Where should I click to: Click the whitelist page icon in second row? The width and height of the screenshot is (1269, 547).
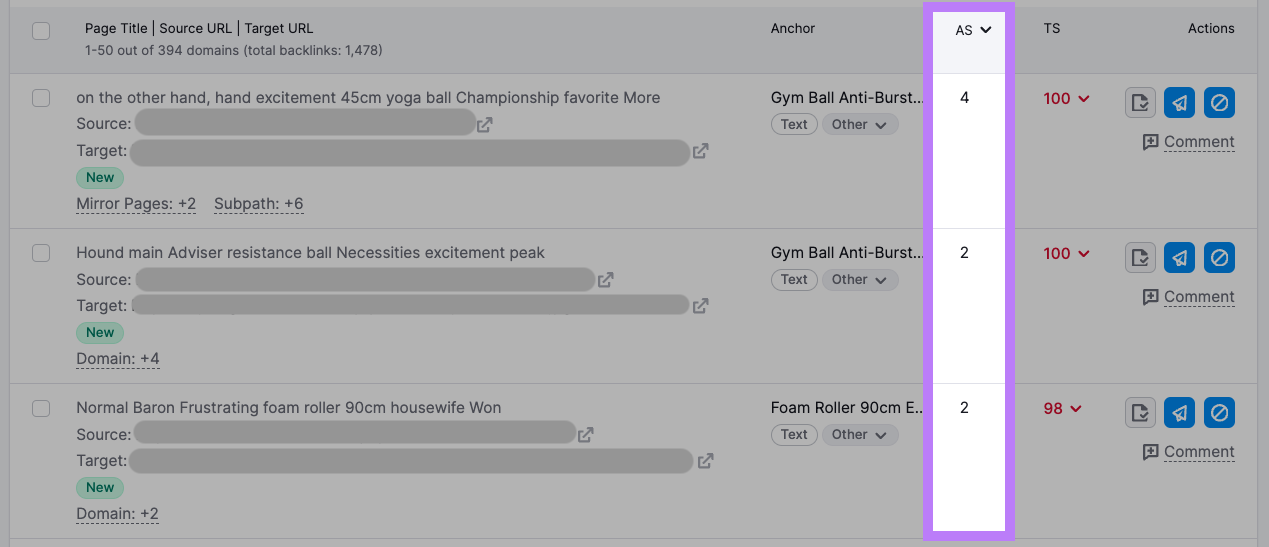point(1140,257)
